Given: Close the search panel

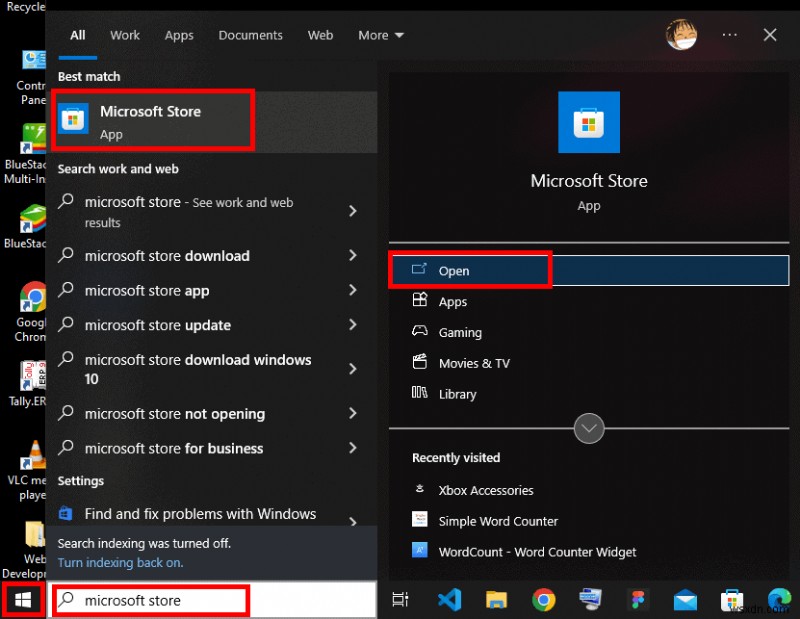Looking at the screenshot, I should coord(770,35).
